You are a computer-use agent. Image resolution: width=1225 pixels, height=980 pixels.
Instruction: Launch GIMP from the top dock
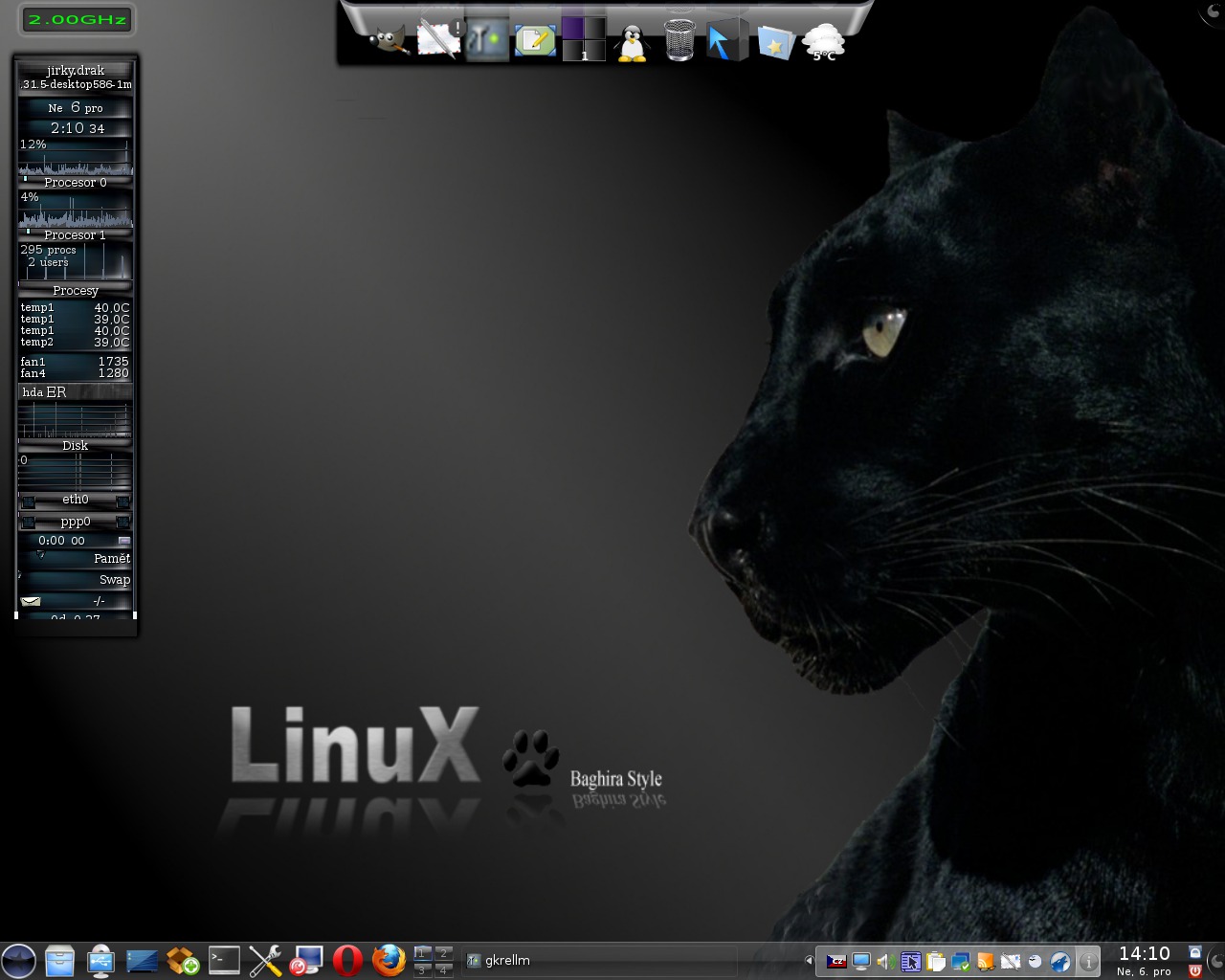click(x=389, y=41)
